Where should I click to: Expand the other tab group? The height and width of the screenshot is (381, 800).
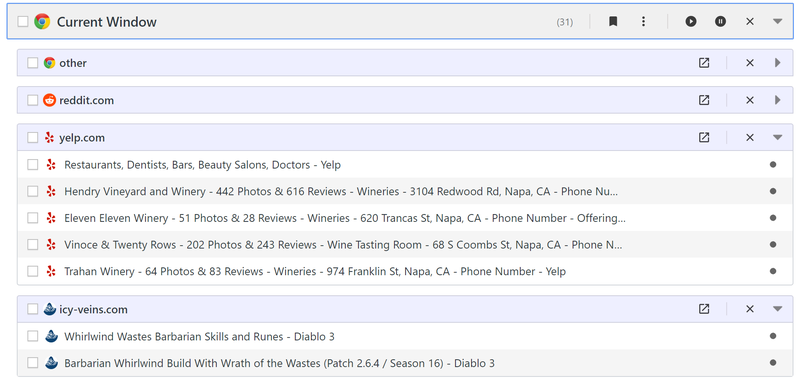pyautogui.click(x=778, y=63)
